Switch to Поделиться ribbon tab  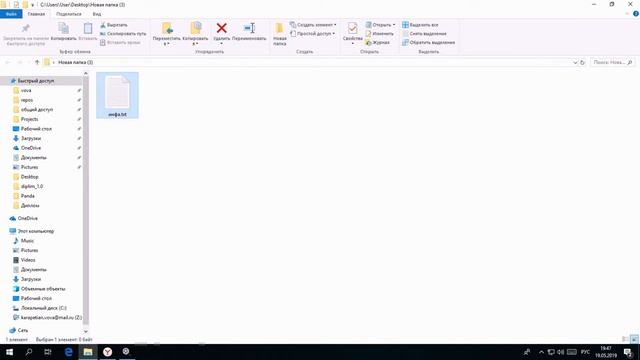(69, 14)
